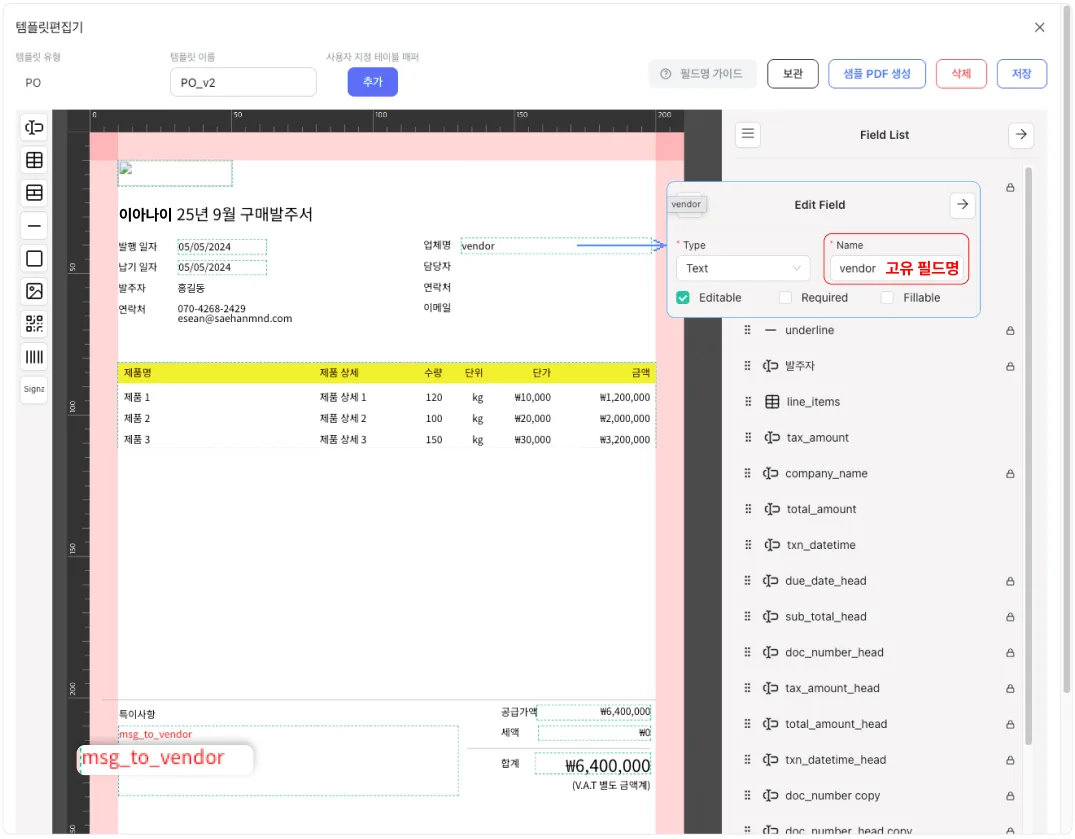The width and height of the screenshot is (1075, 839).
Task: Open the Type dropdown showing Text
Action: tap(743, 268)
